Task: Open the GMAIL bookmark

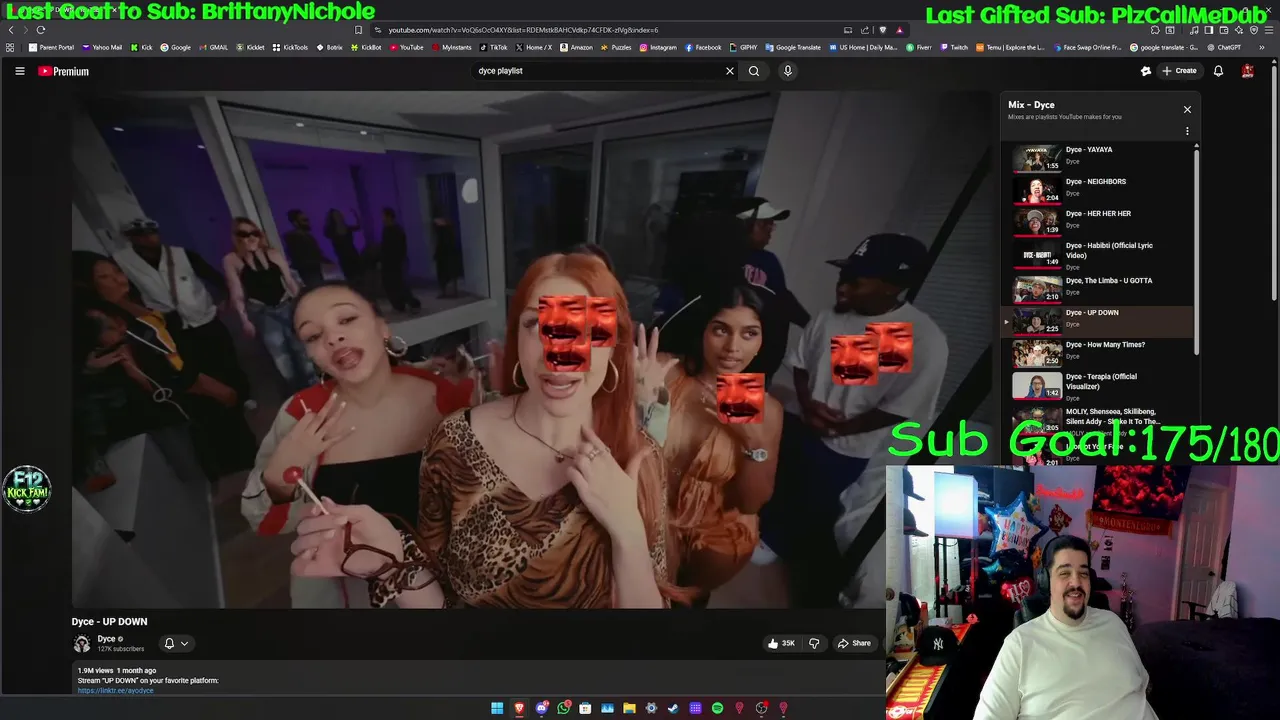Action: (x=213, y=47)
